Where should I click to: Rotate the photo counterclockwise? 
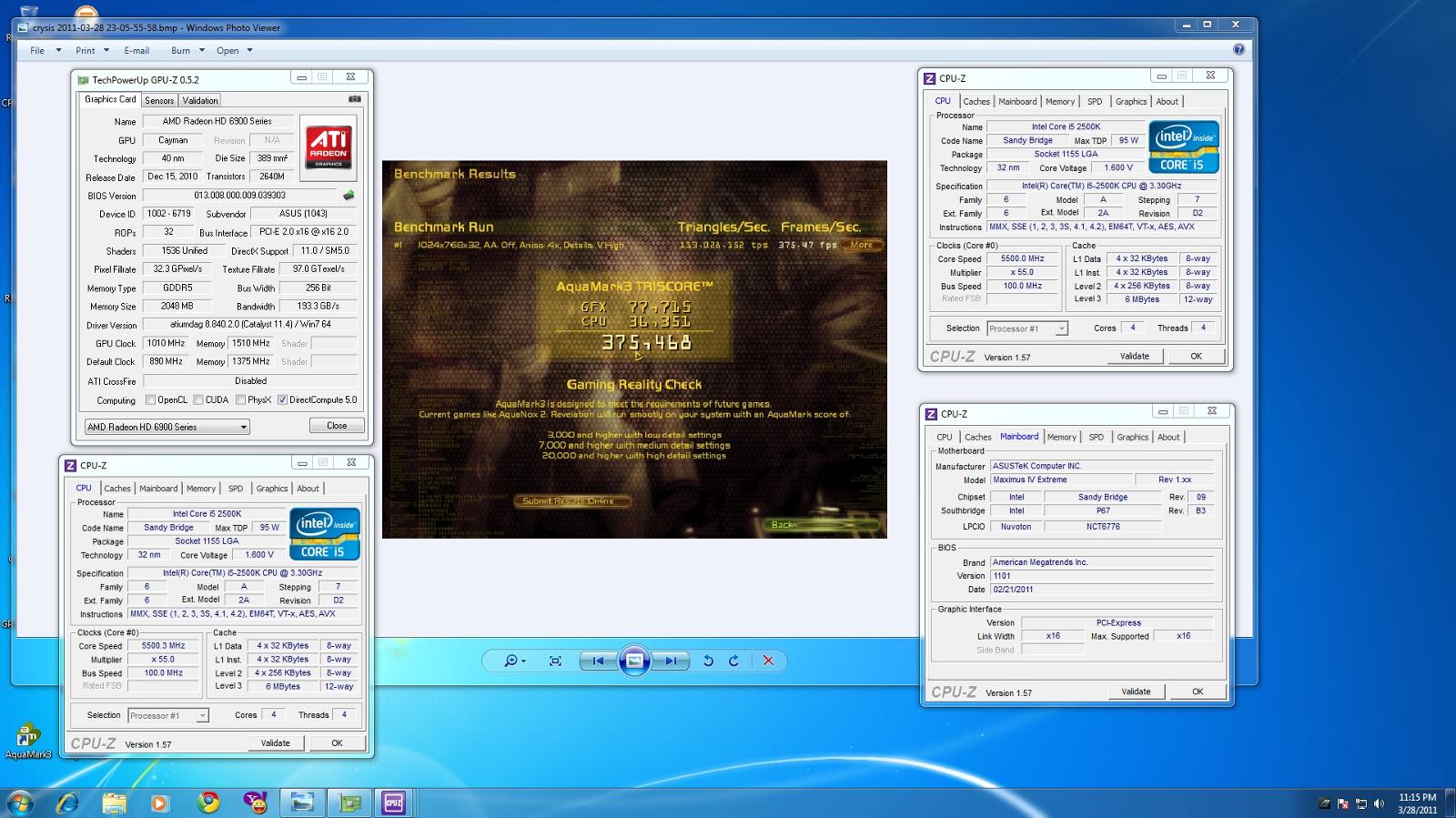click(708, 661)
